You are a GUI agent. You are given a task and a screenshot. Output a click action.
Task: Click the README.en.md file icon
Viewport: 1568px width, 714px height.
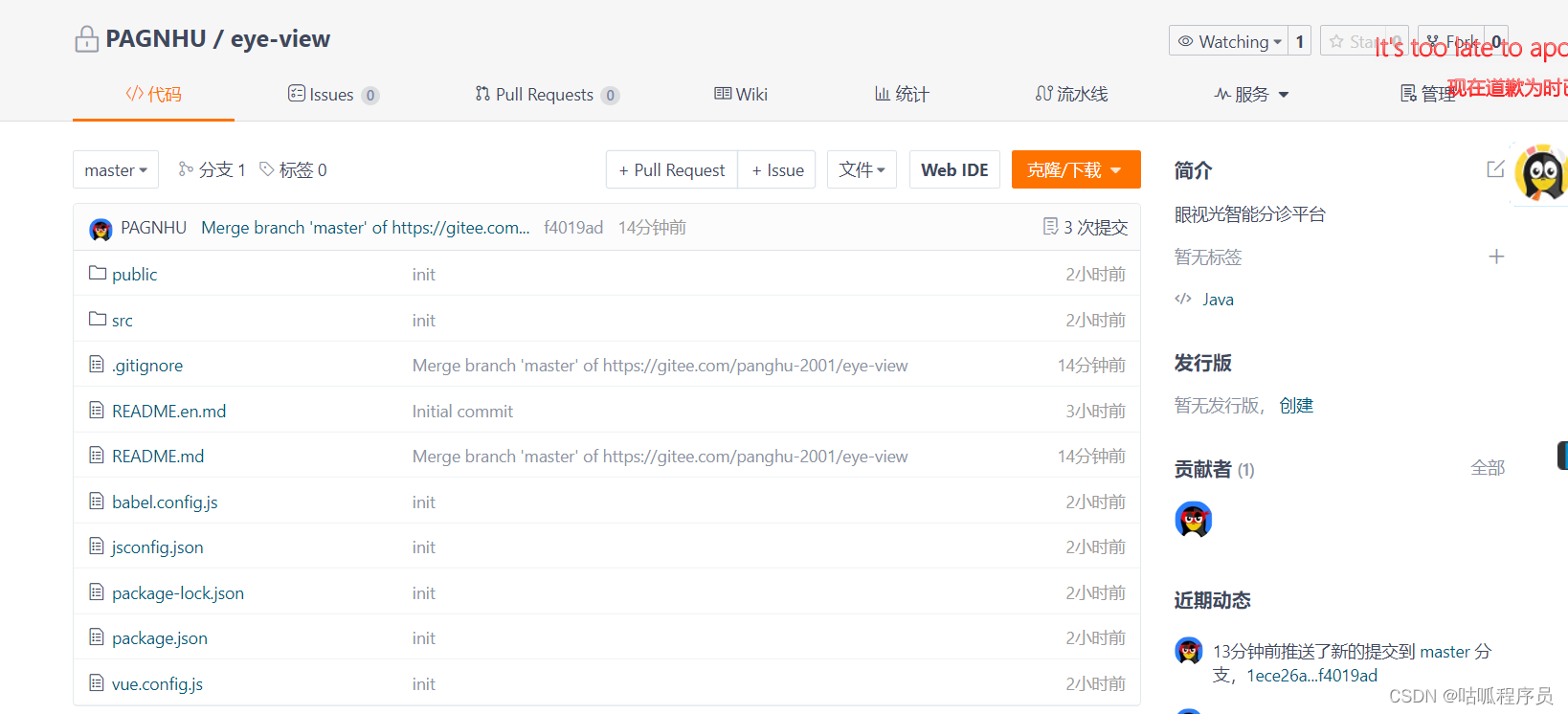click(97, 410)
